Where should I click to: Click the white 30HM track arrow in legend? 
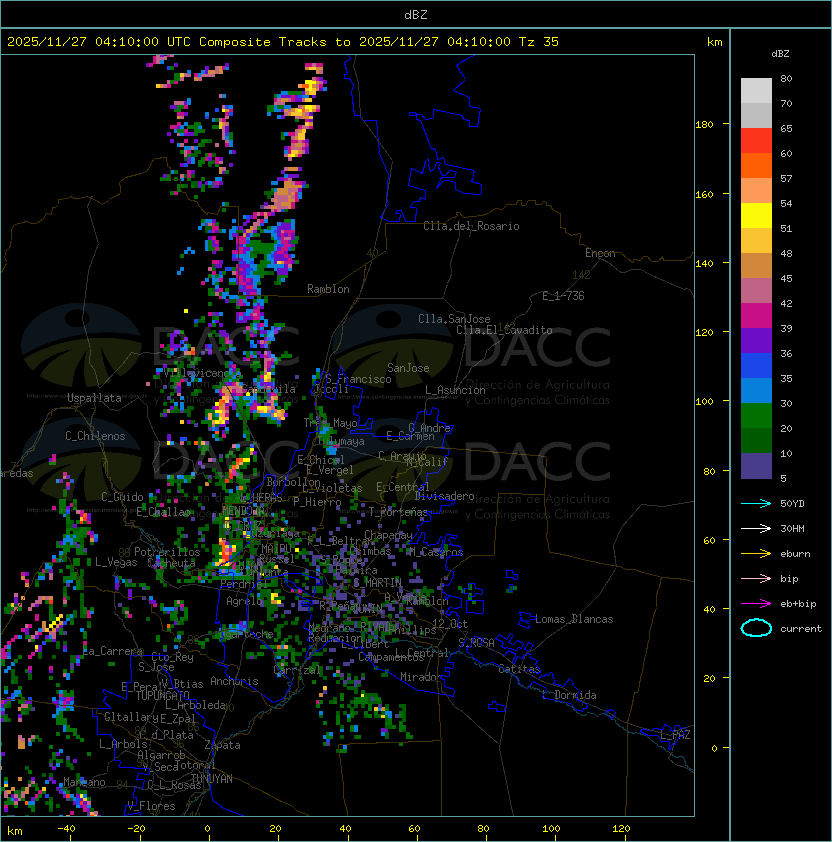coord(756,528)
